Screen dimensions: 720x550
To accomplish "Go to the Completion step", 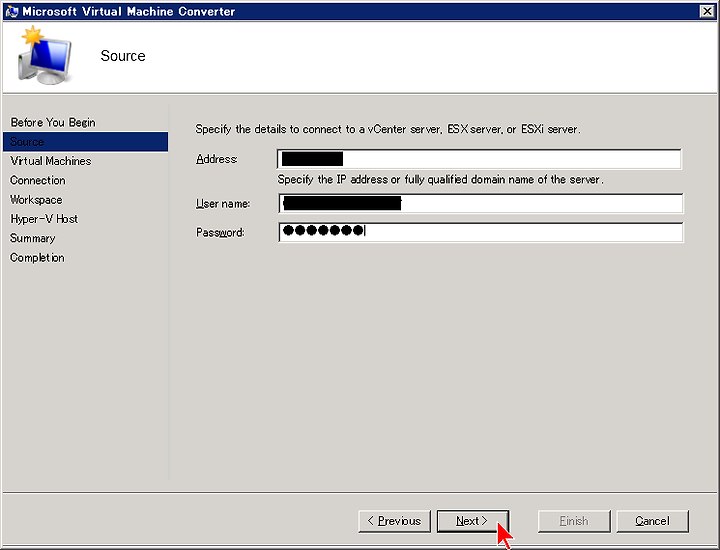I will click(37, 258).
